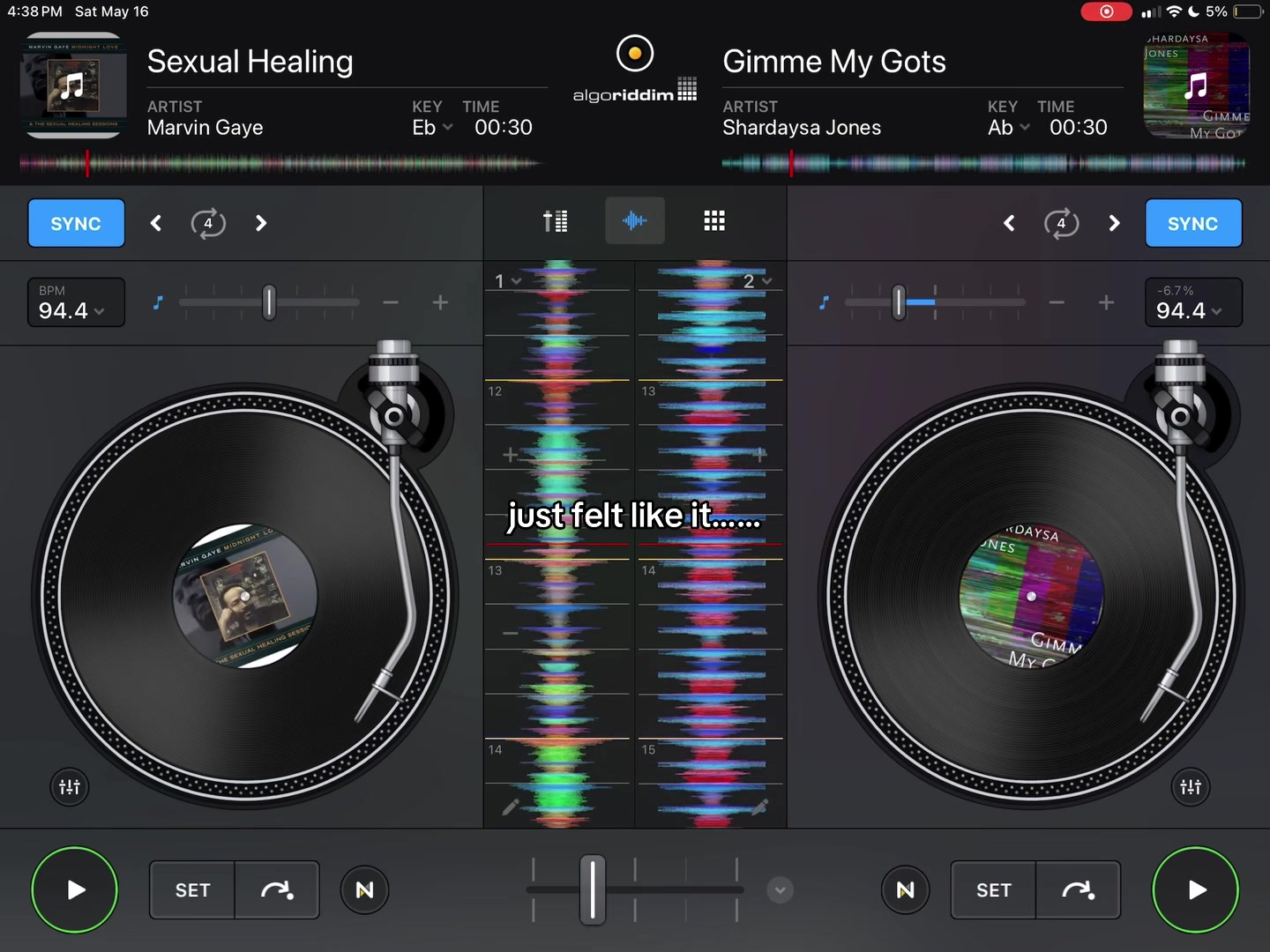Image resolution: width=1270 pixels, height=952 pixels.
Task: Double the loop length on the Gimme My Gots deck
Action: (x=1114, y=223)
